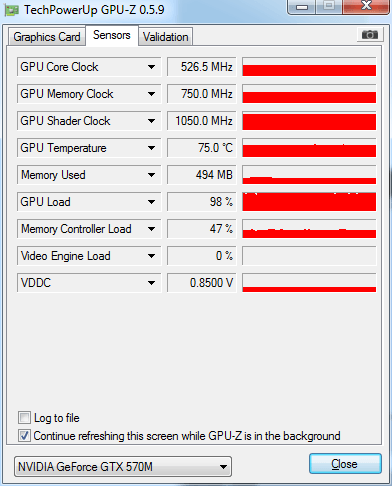Click the Memory Controller Load graph
Image resolution: width=392 pixels, height=486 pixels.
coord(309,229)
